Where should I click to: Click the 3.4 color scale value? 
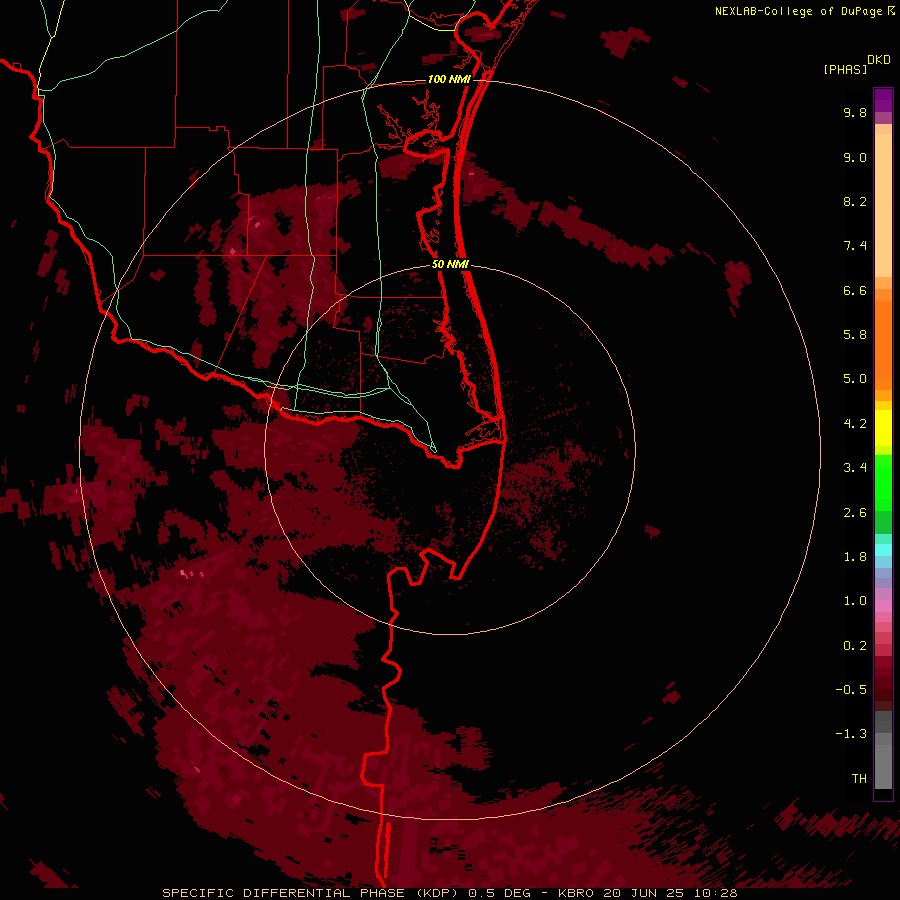point(855,468)
